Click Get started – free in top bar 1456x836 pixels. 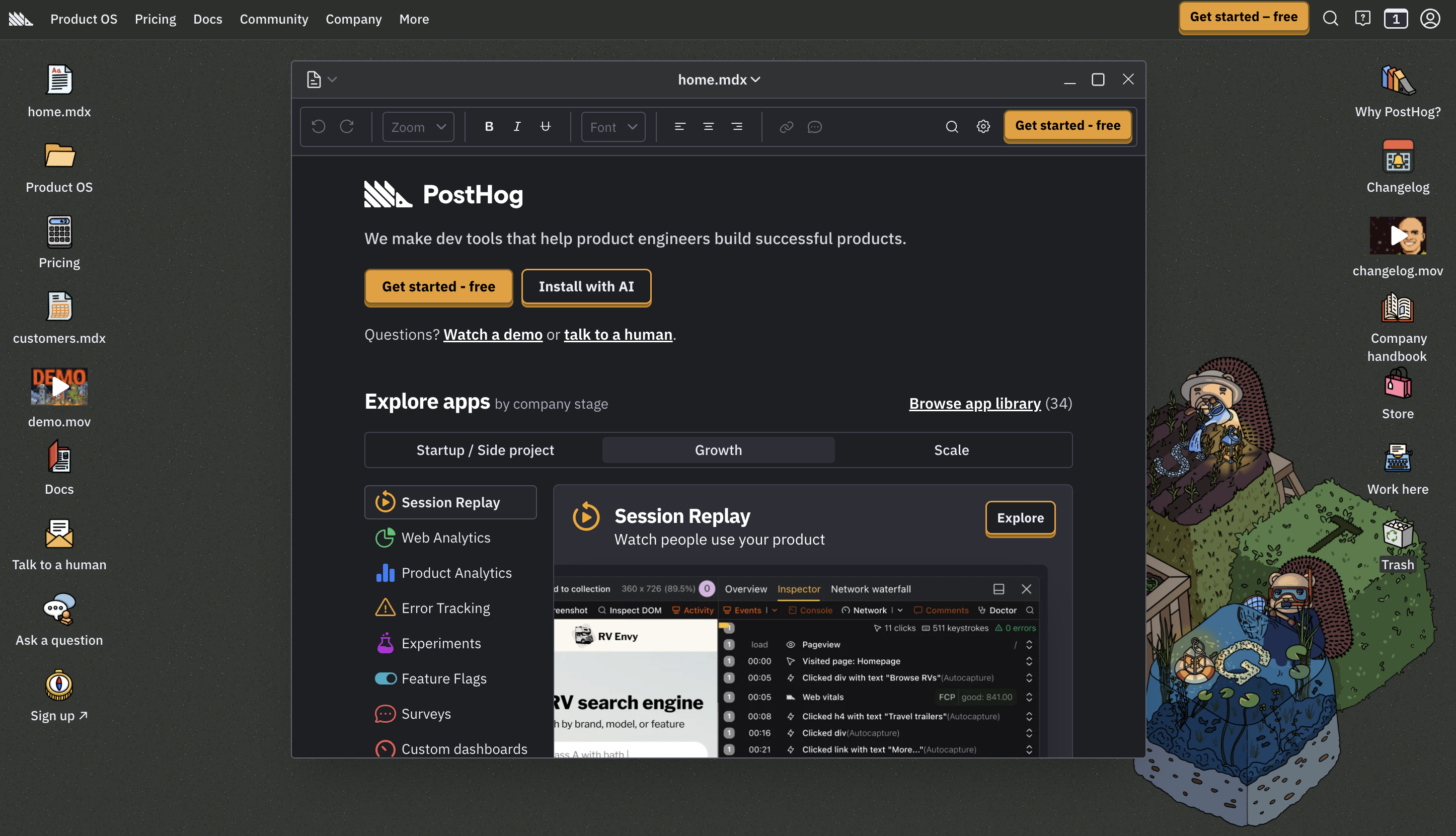pos(1244,17)
